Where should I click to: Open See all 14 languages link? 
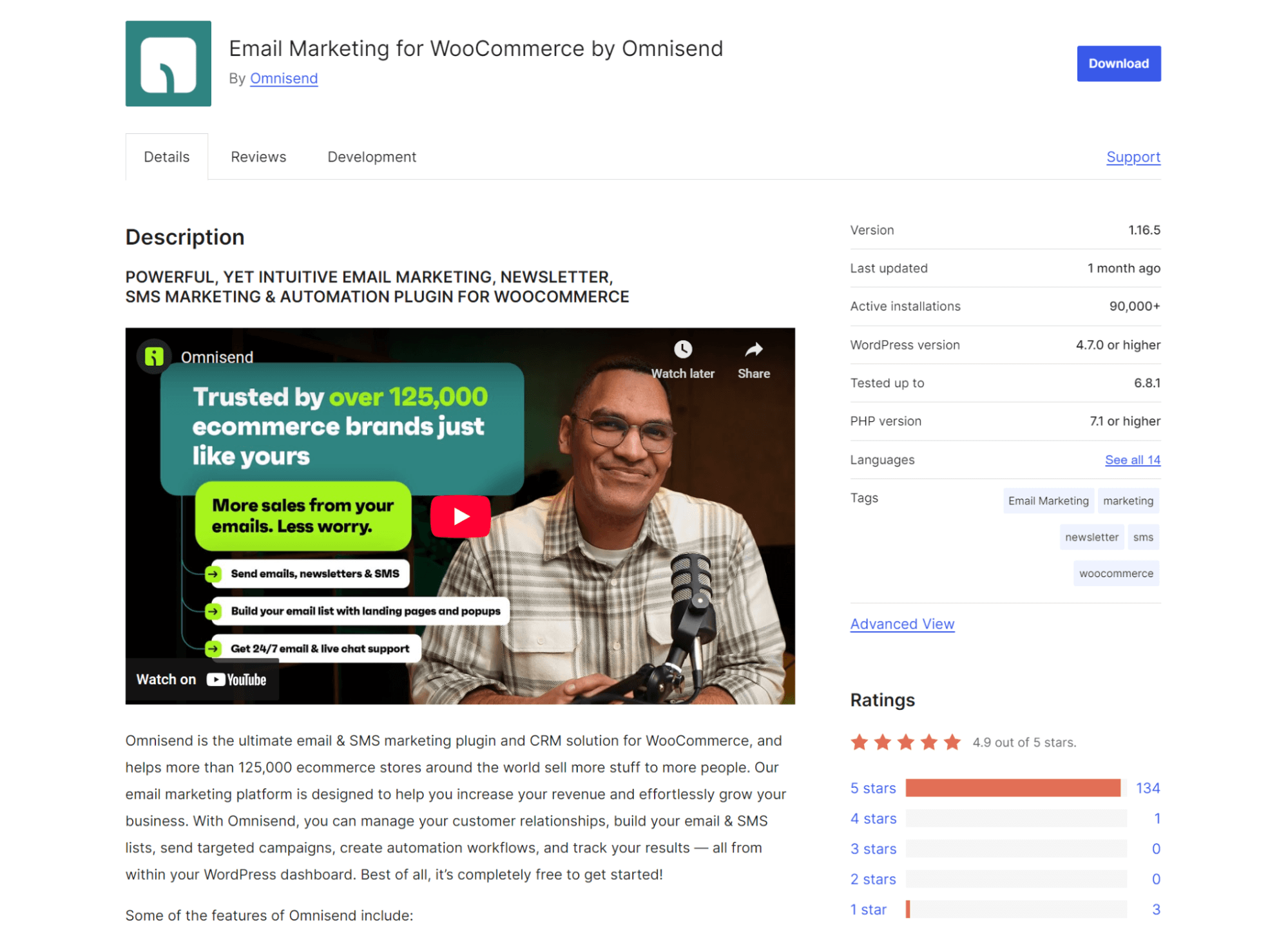(1132, 459)
